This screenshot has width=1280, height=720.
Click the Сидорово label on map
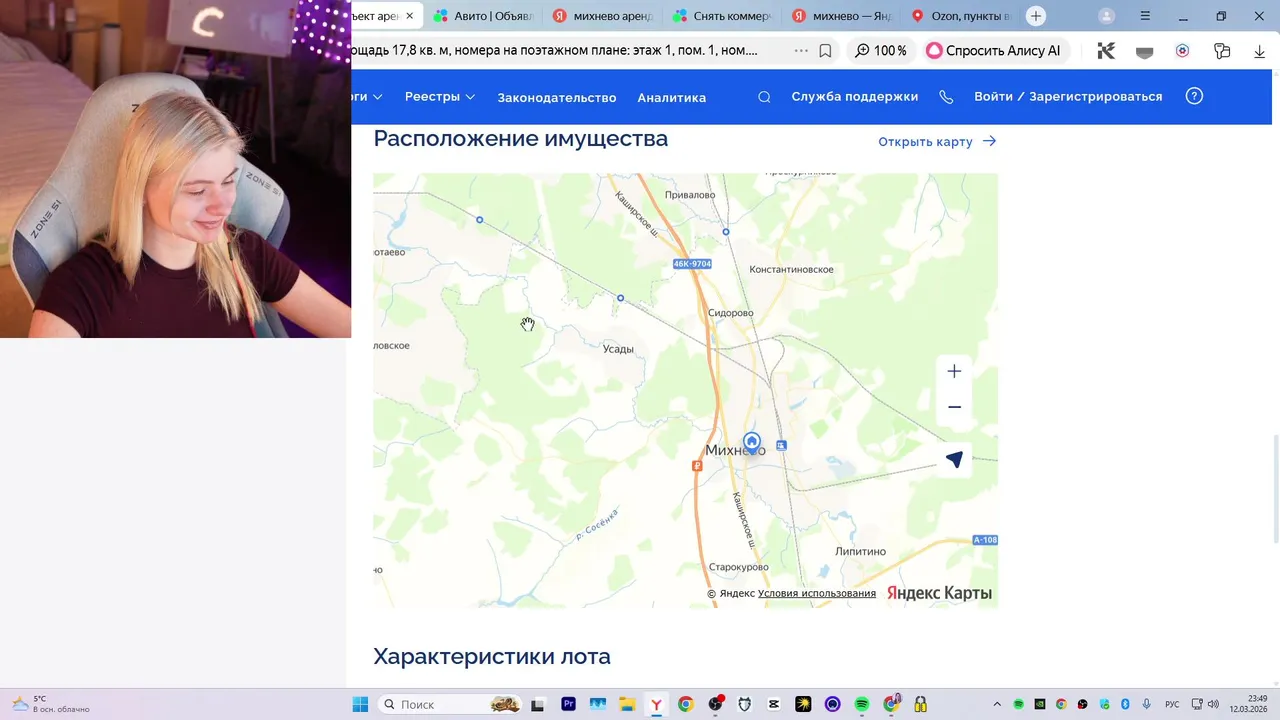point(730,313)
